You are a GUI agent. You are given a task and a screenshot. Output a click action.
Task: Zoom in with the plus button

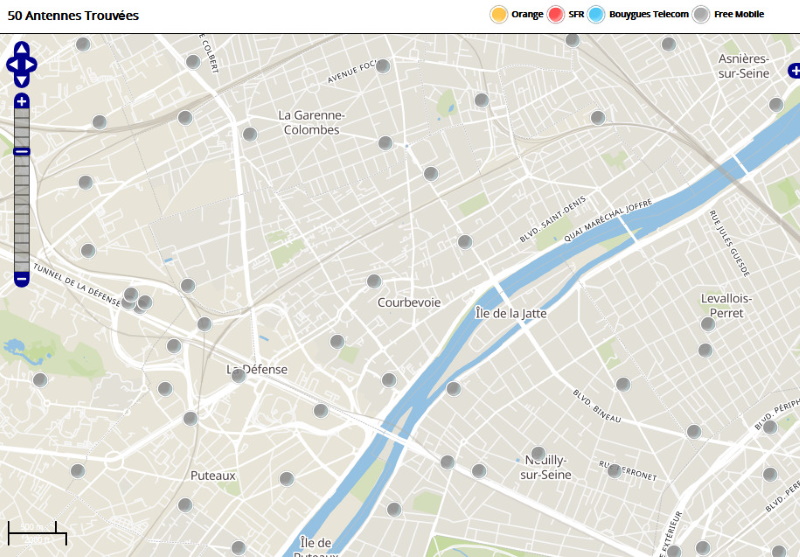[x=21, y=101]
